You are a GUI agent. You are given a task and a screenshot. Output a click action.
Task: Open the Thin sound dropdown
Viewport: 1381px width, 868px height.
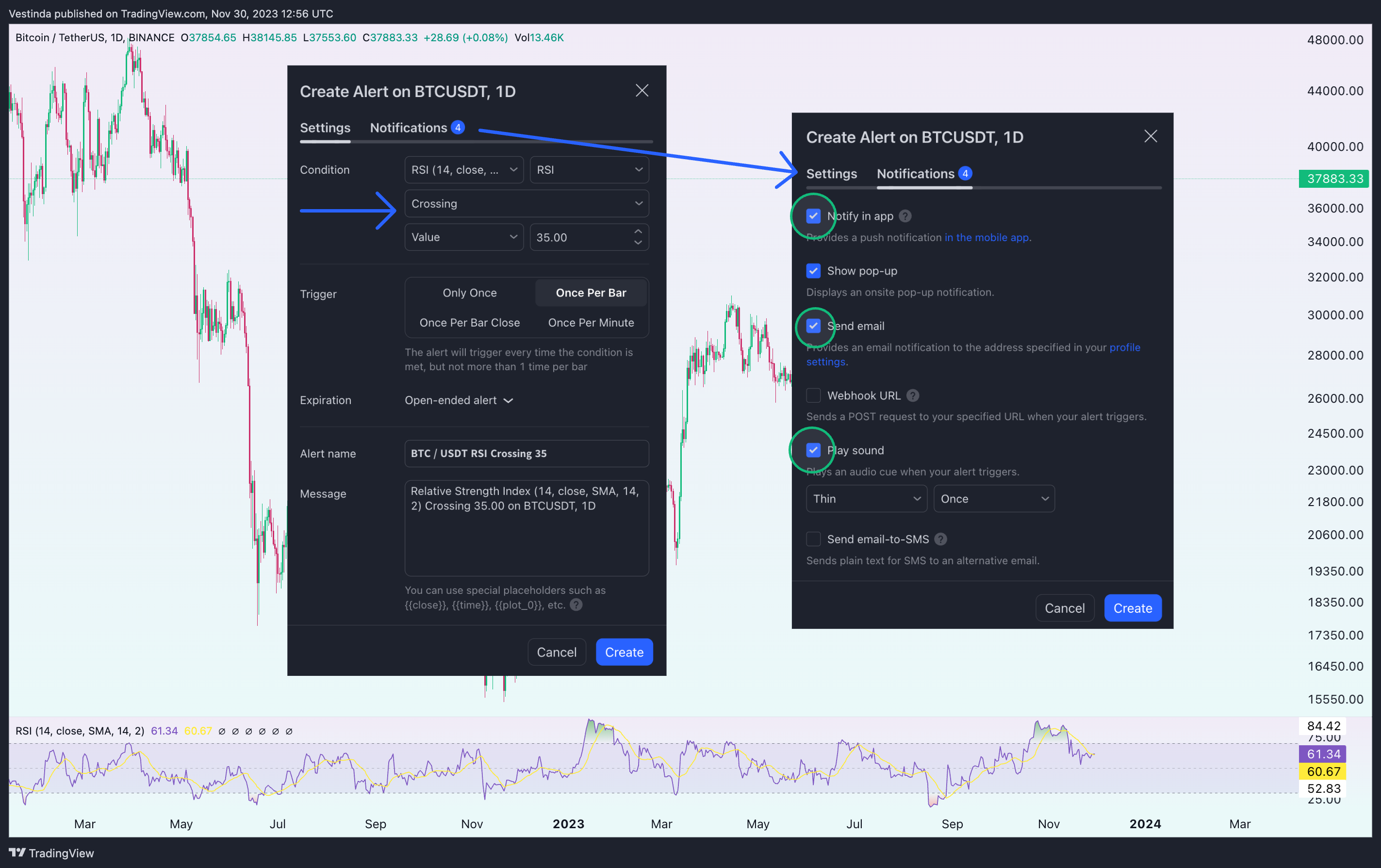pyautogui.click(x=867, y=499)
